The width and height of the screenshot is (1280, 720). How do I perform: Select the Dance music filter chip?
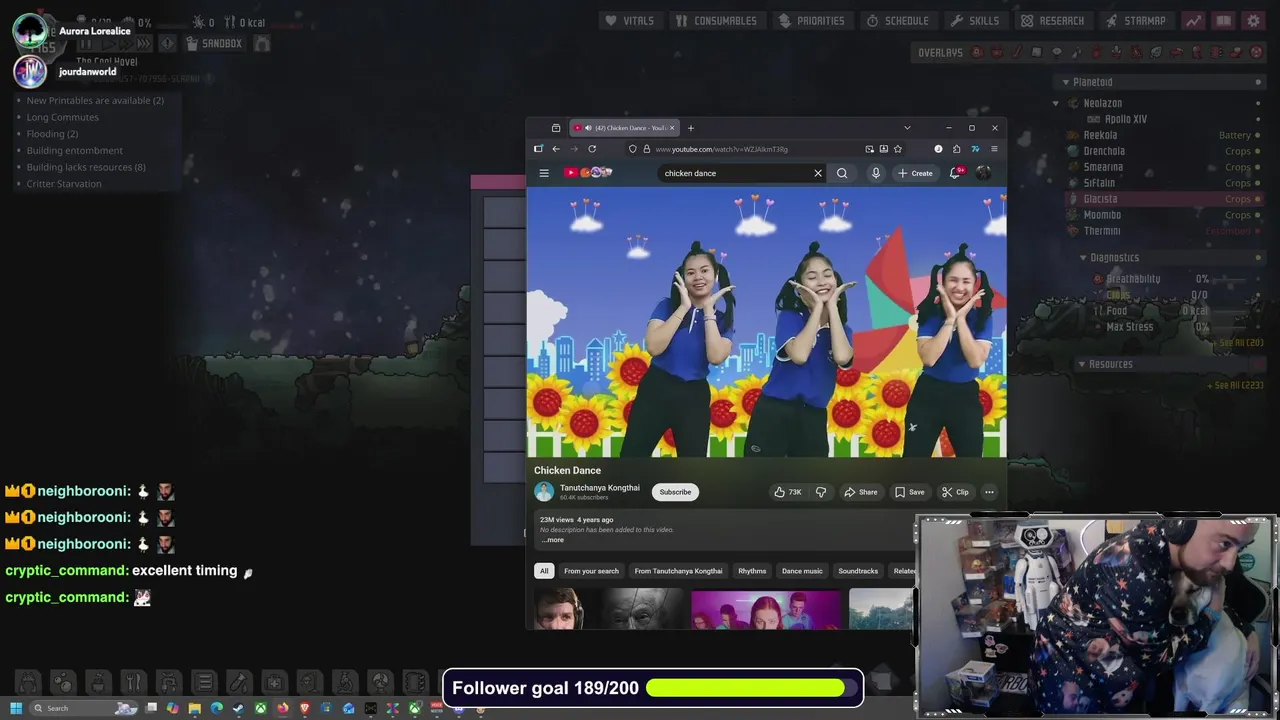tap(802, 571)
